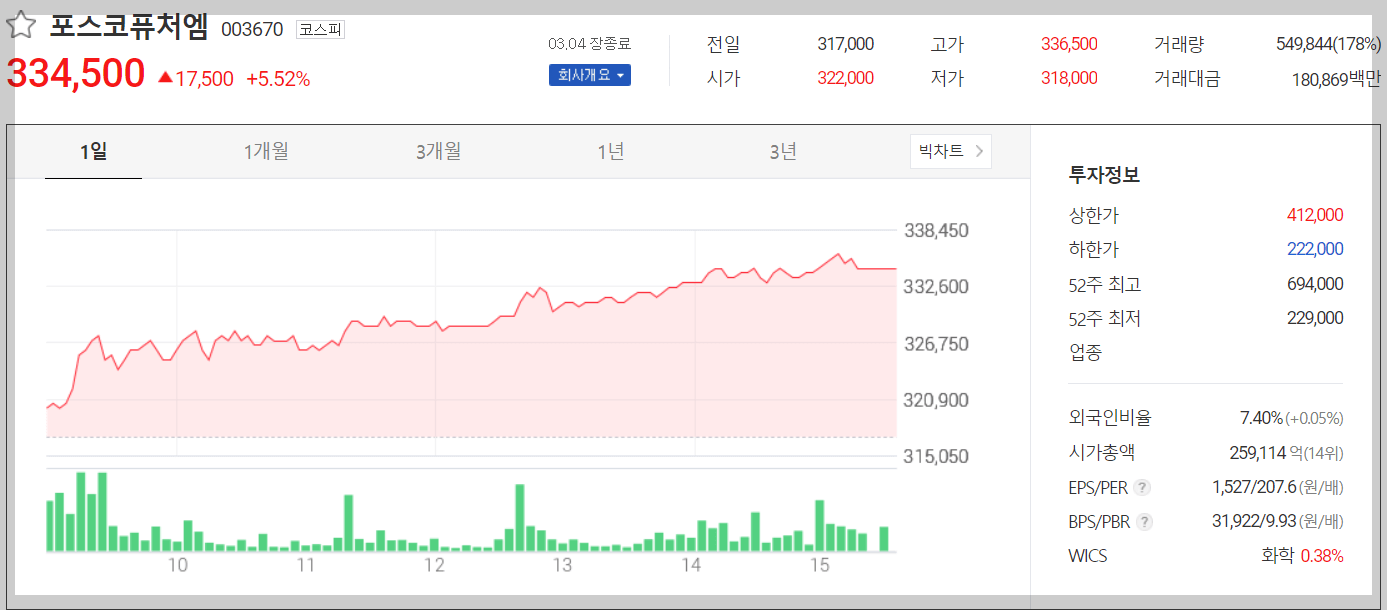Image resolution: width=1387 pixels, height=610 pixels.
Task: Click the 10 o'clock time axis label
Action: (x=178, y=566)
